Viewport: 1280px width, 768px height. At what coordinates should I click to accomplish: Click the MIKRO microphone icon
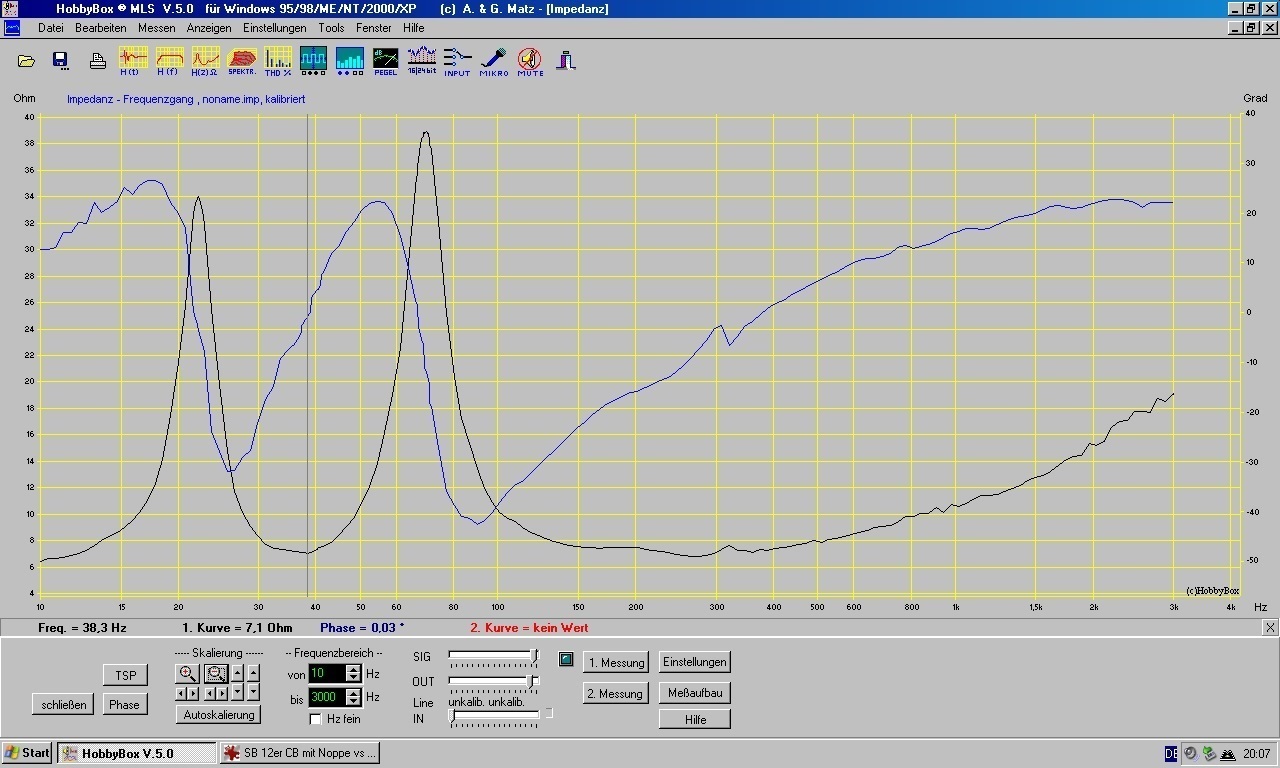tap(494, 60)
